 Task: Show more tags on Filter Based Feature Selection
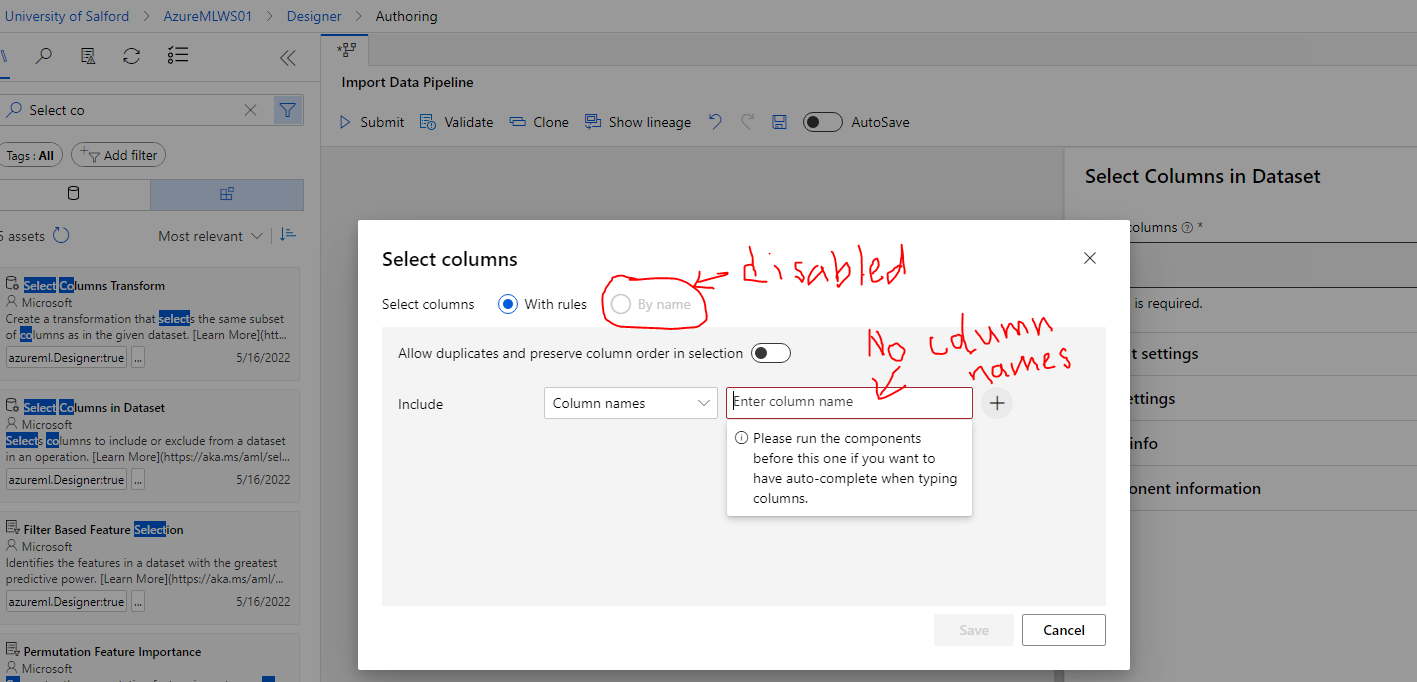[138, 602]
